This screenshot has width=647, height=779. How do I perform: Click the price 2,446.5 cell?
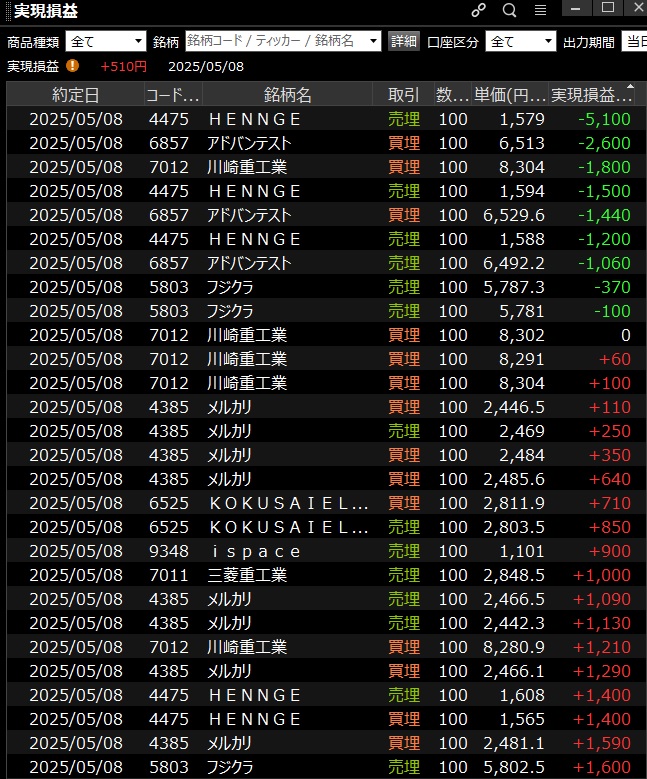point(514,407)
